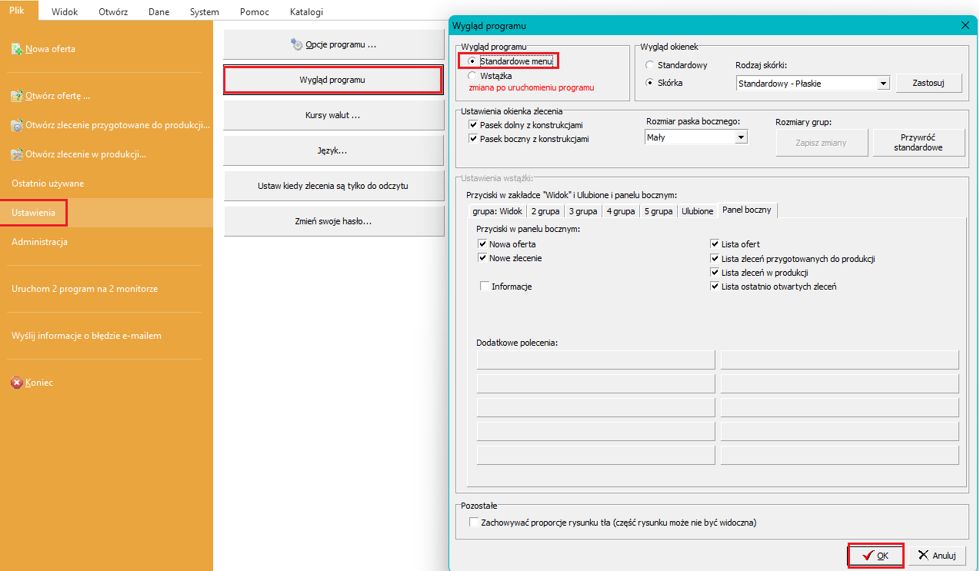Image resolution: width=979 pixels, height=571 pixels.
Task: Switch to the Ulubione tab
Action: coord(697,211)
